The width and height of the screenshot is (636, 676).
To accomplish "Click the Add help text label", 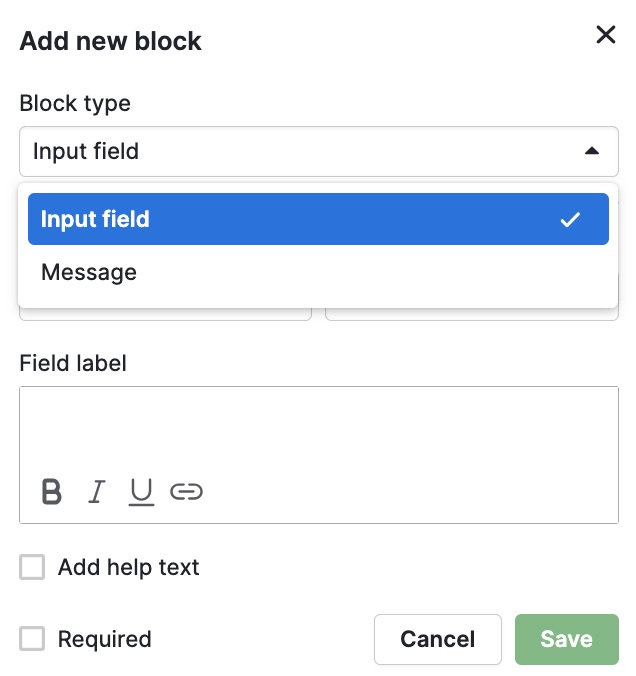I will [x=128, y=567].
